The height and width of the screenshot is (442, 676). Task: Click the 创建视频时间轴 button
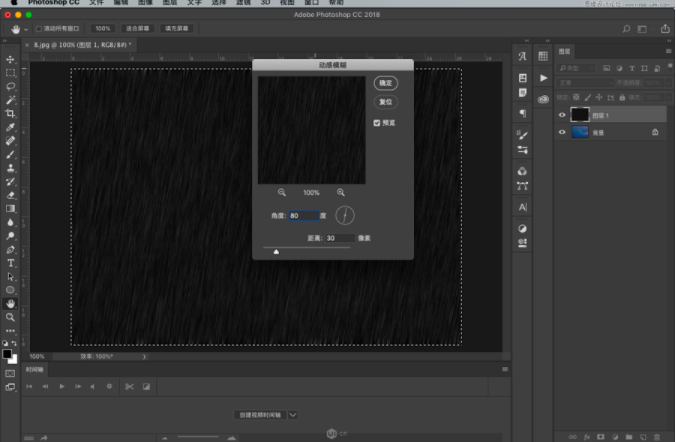(260, 413)
